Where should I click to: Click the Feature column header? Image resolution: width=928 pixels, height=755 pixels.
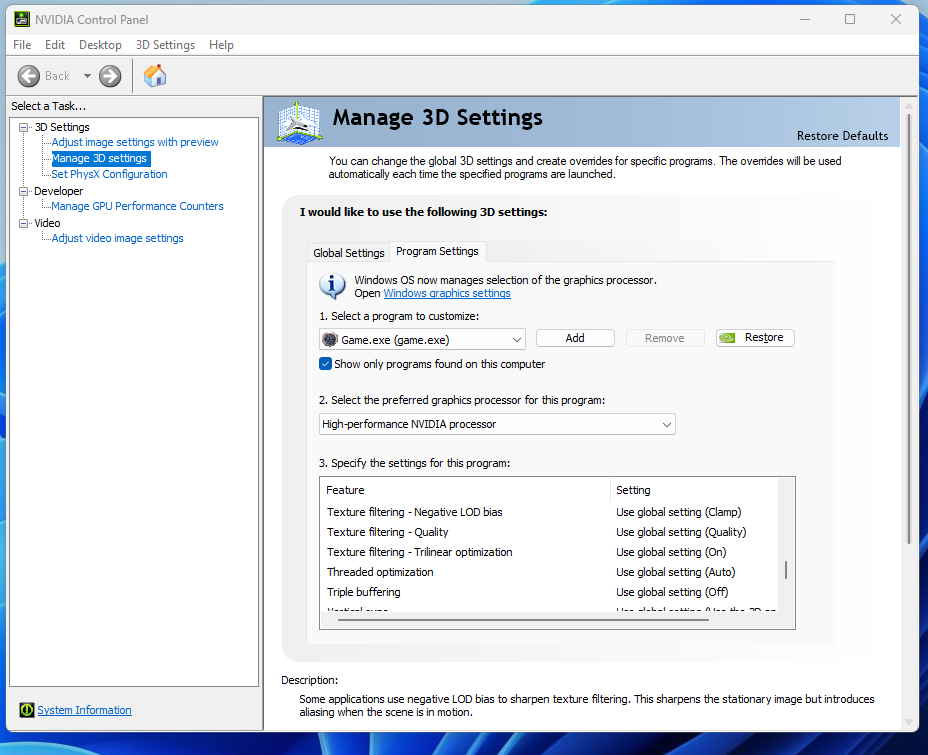[x=465, y=490]
